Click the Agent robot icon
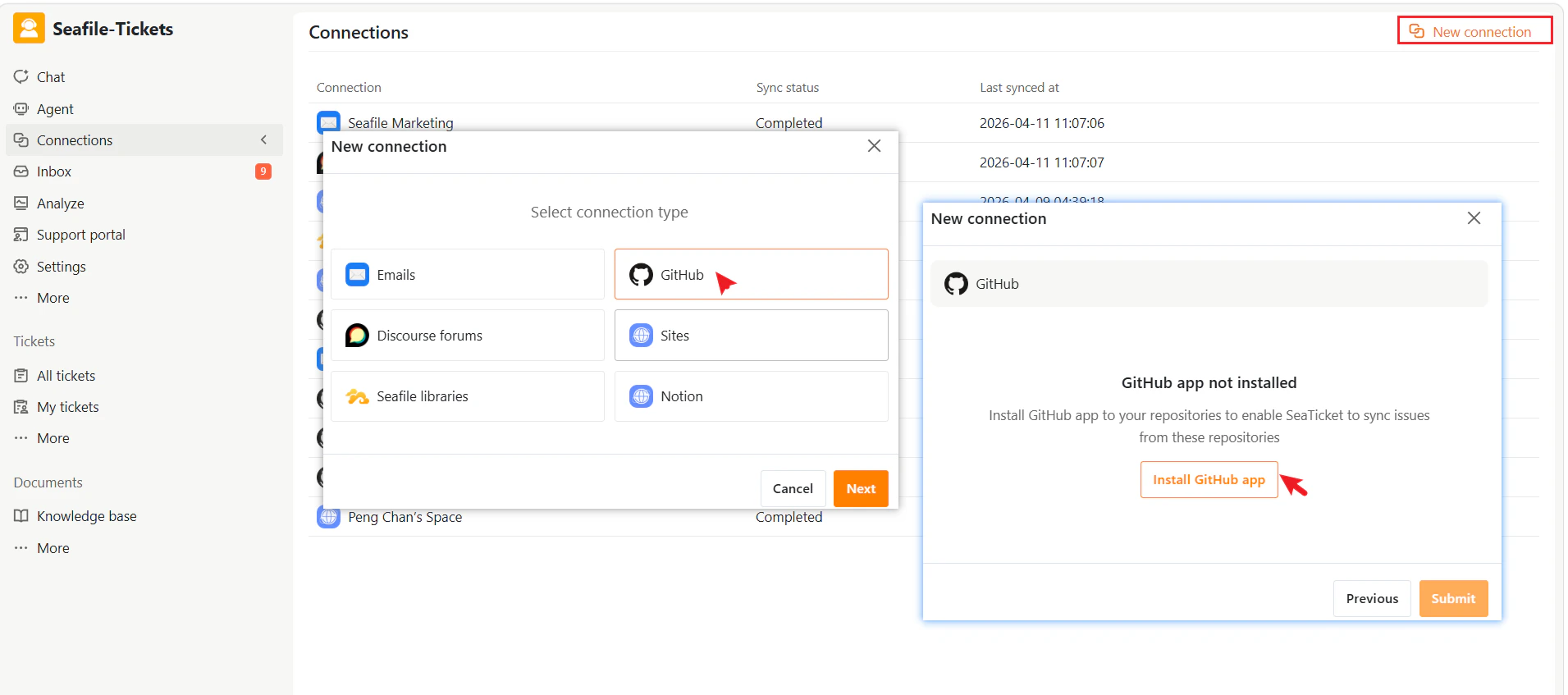This screenshot has width=1568, height=695. click(21, 108)
